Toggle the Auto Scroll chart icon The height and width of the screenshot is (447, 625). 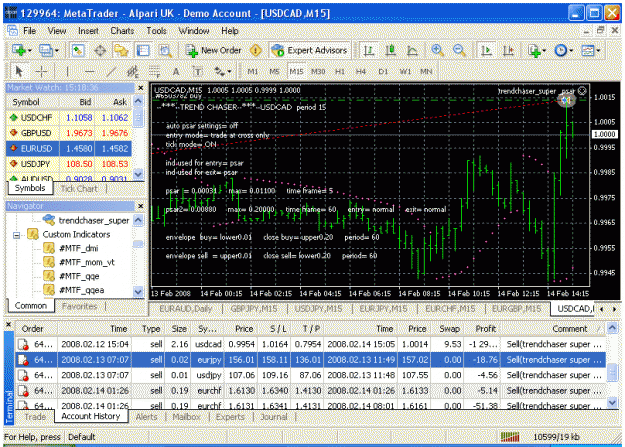[x=486, y=51]
